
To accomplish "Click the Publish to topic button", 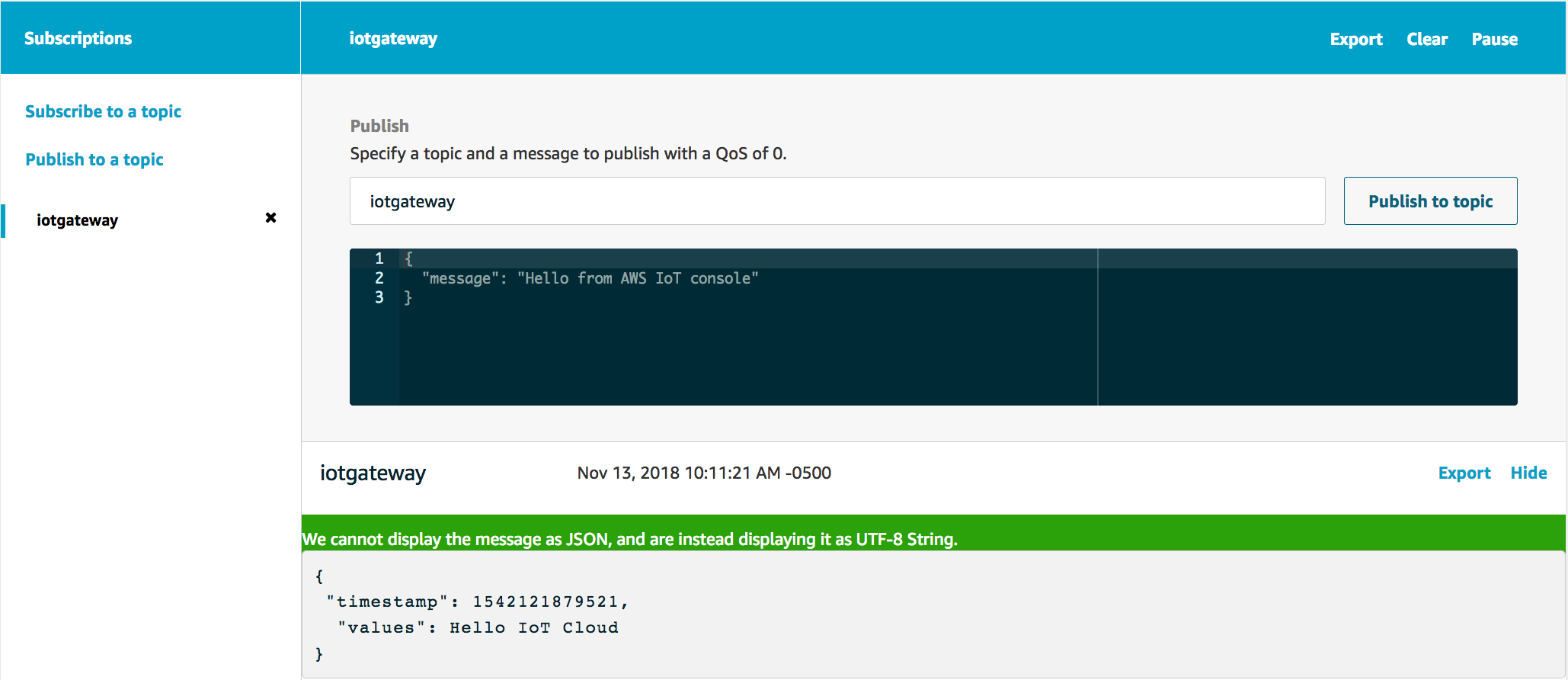I will [1430, 201].
